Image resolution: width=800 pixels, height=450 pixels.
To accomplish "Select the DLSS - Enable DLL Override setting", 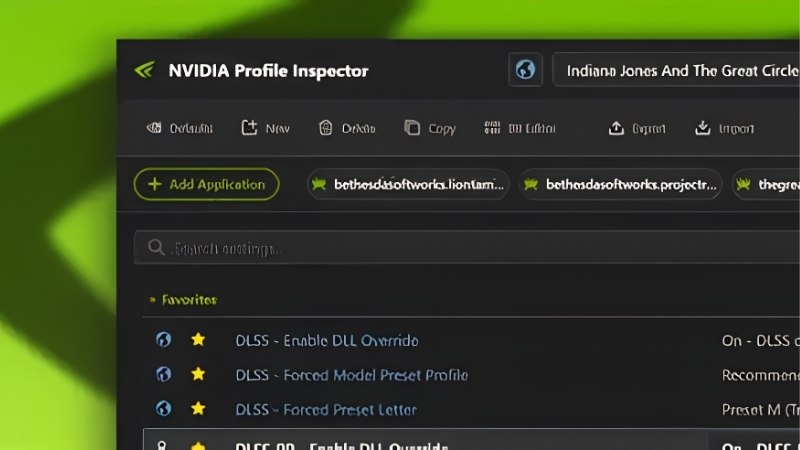I will [x=327, y=341].
